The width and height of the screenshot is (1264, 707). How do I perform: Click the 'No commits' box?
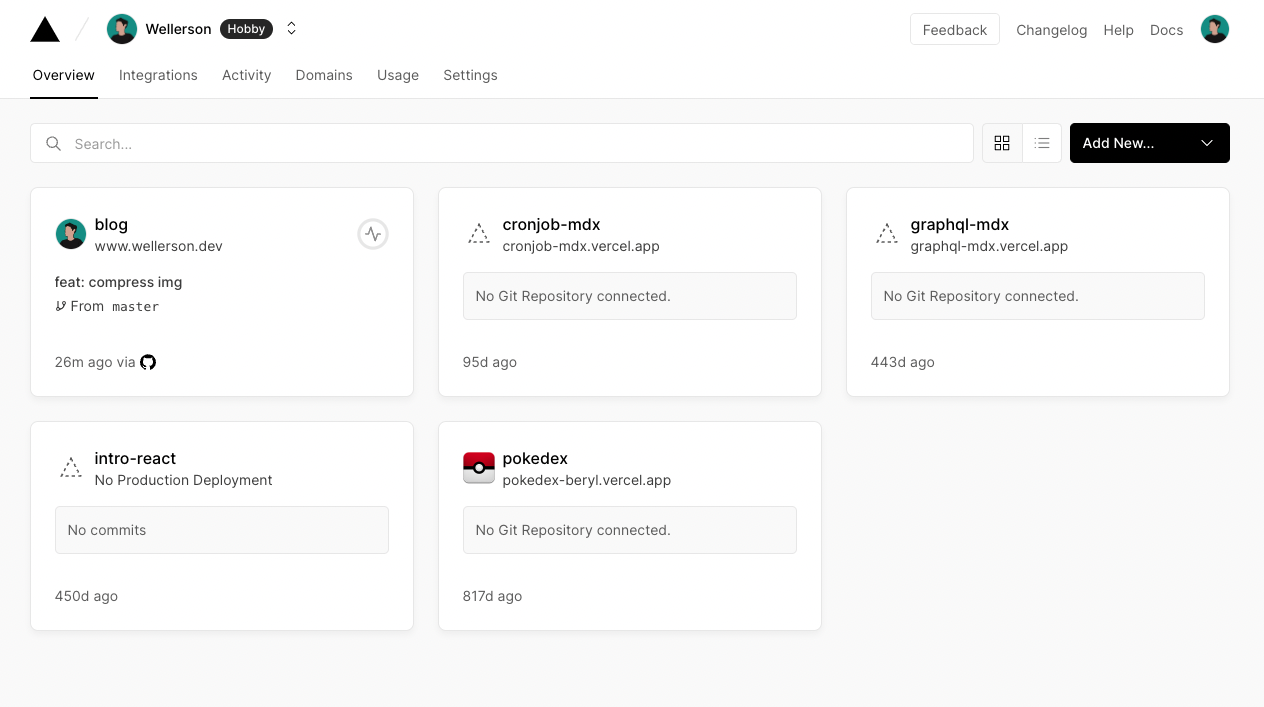[x=222, y=530]
